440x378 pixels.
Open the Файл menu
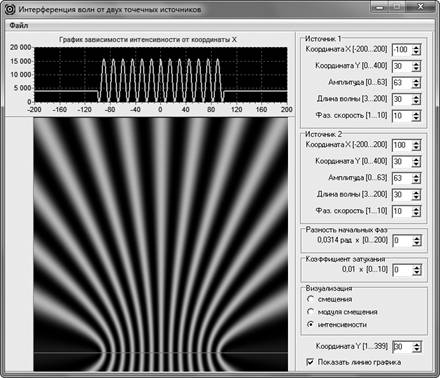[19, 26]
